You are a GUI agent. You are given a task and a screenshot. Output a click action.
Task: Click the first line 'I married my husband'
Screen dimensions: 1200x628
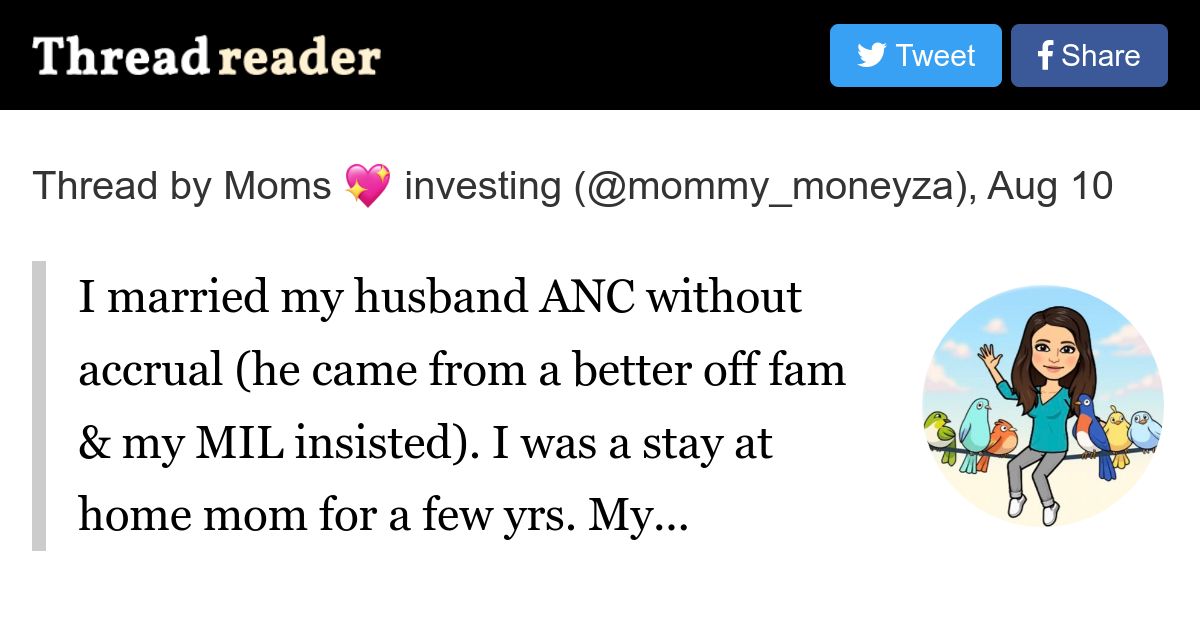coord(440,297)
